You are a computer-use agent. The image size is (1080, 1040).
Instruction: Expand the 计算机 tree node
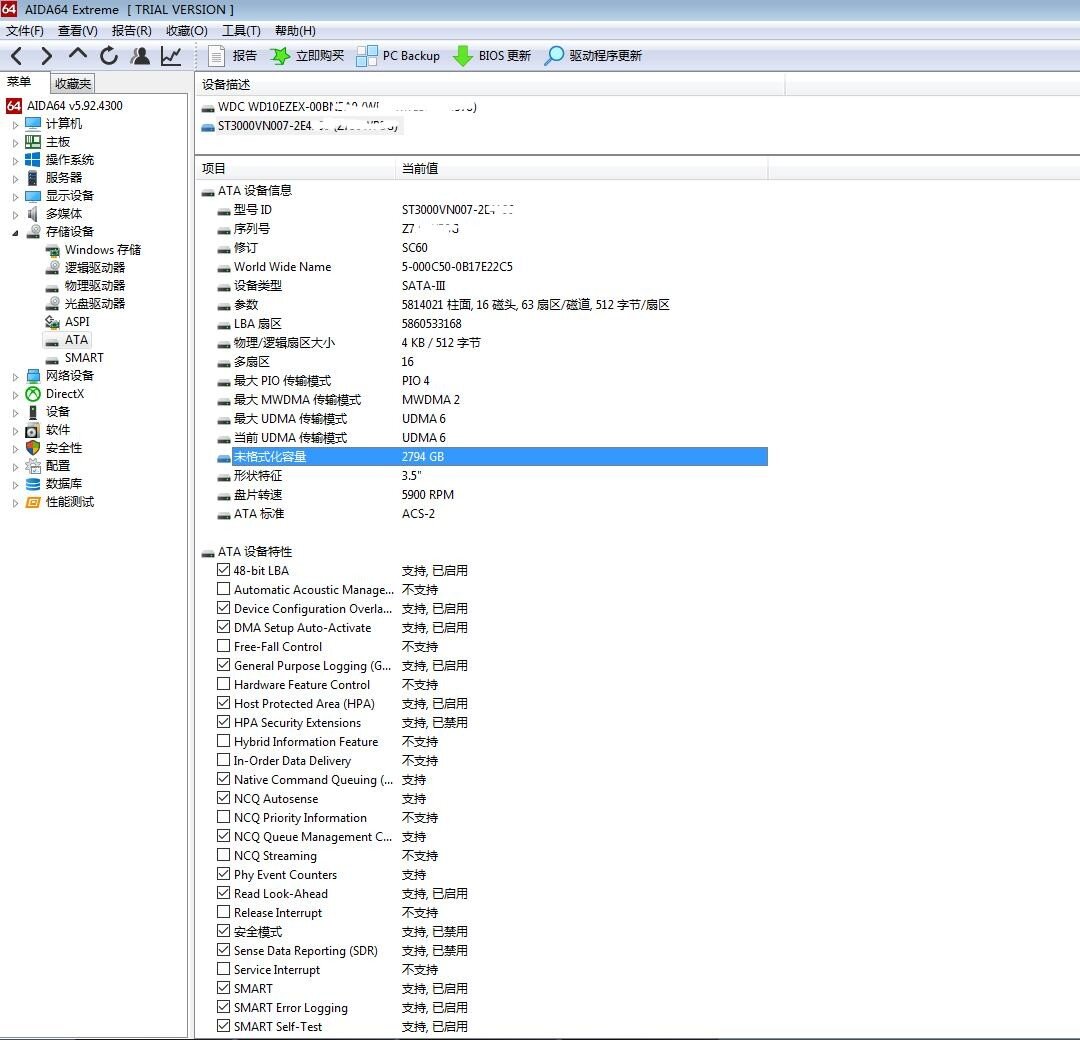[x=15, y=124]
